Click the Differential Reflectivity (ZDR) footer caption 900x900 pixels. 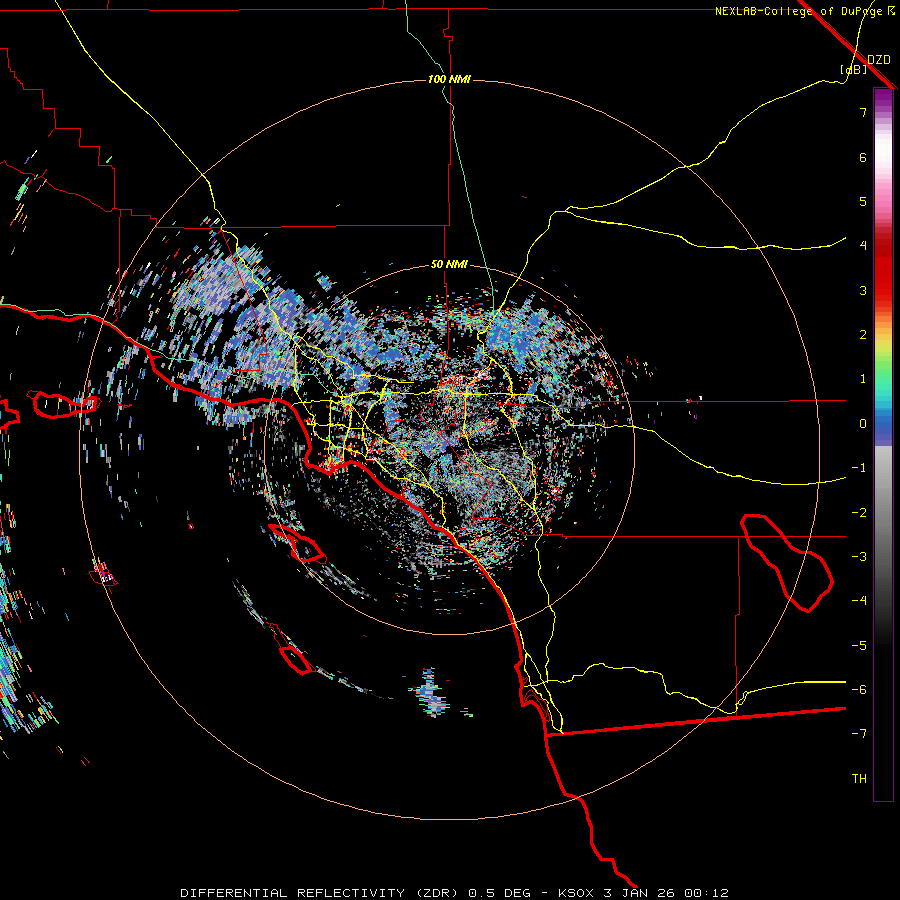coord(454,893)
